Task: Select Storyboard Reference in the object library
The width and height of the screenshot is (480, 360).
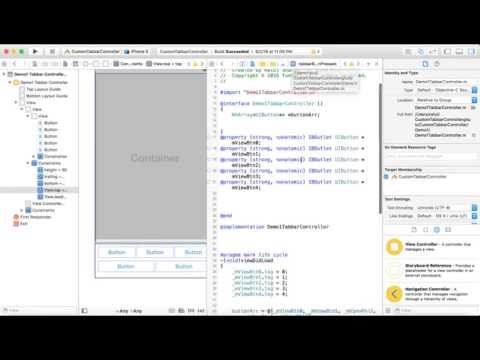Action: coord(431,270)
